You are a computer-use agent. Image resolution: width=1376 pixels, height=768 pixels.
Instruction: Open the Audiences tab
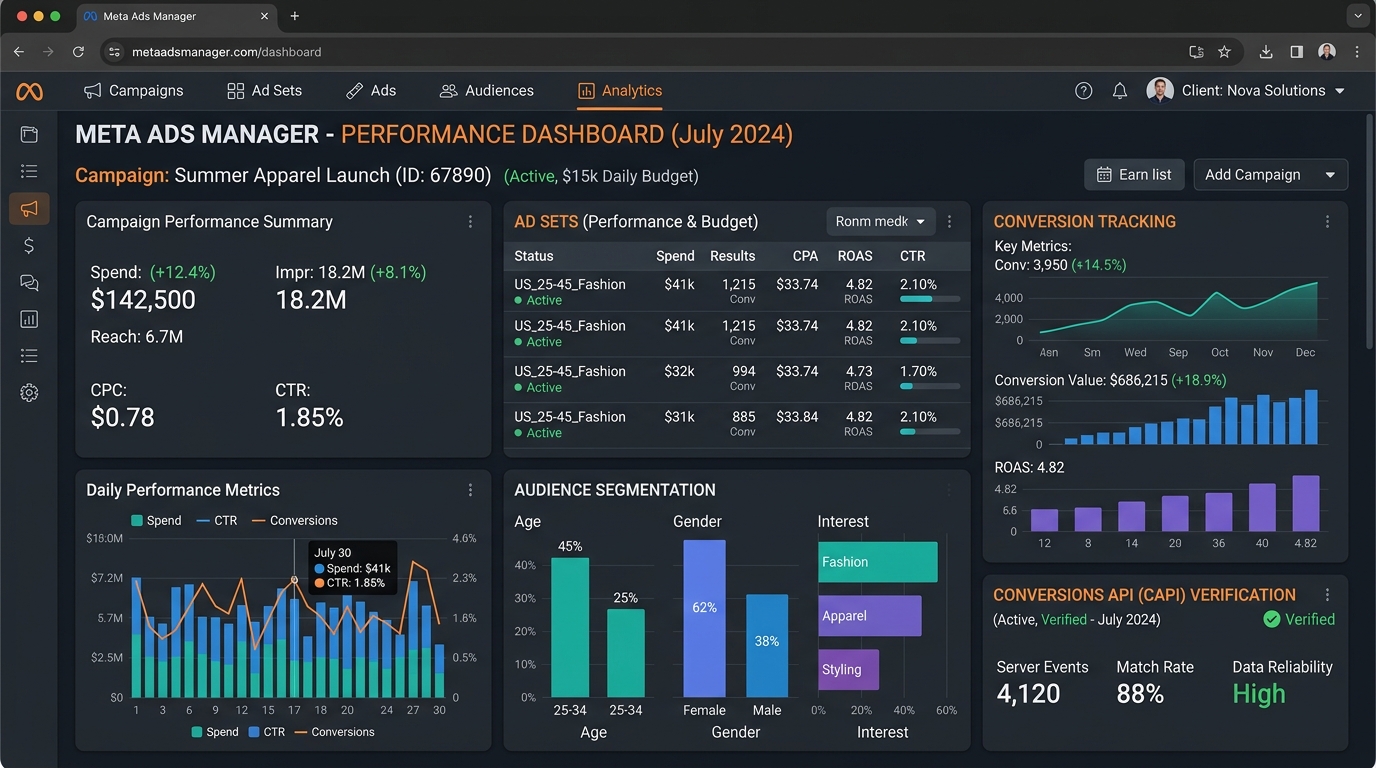point(487,91)
